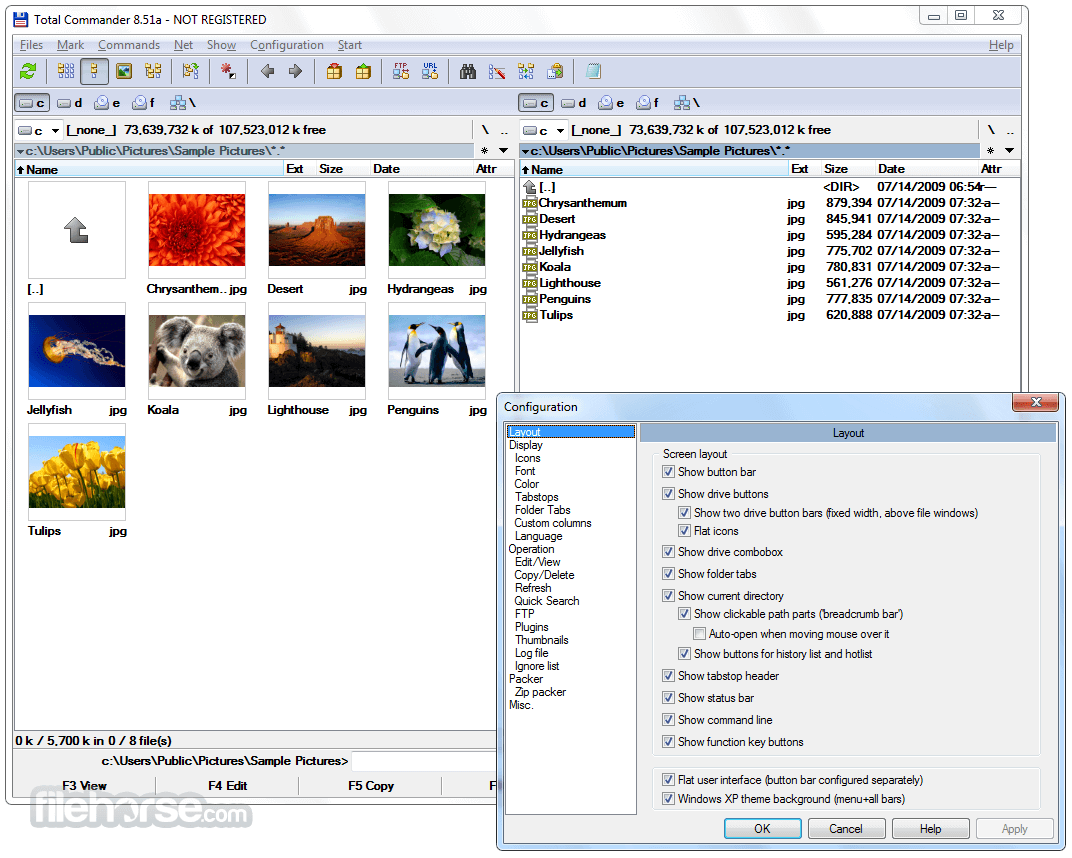Click OK in Configuration dialog
The height and width of the screenshot is (858, 1072).
762,828
